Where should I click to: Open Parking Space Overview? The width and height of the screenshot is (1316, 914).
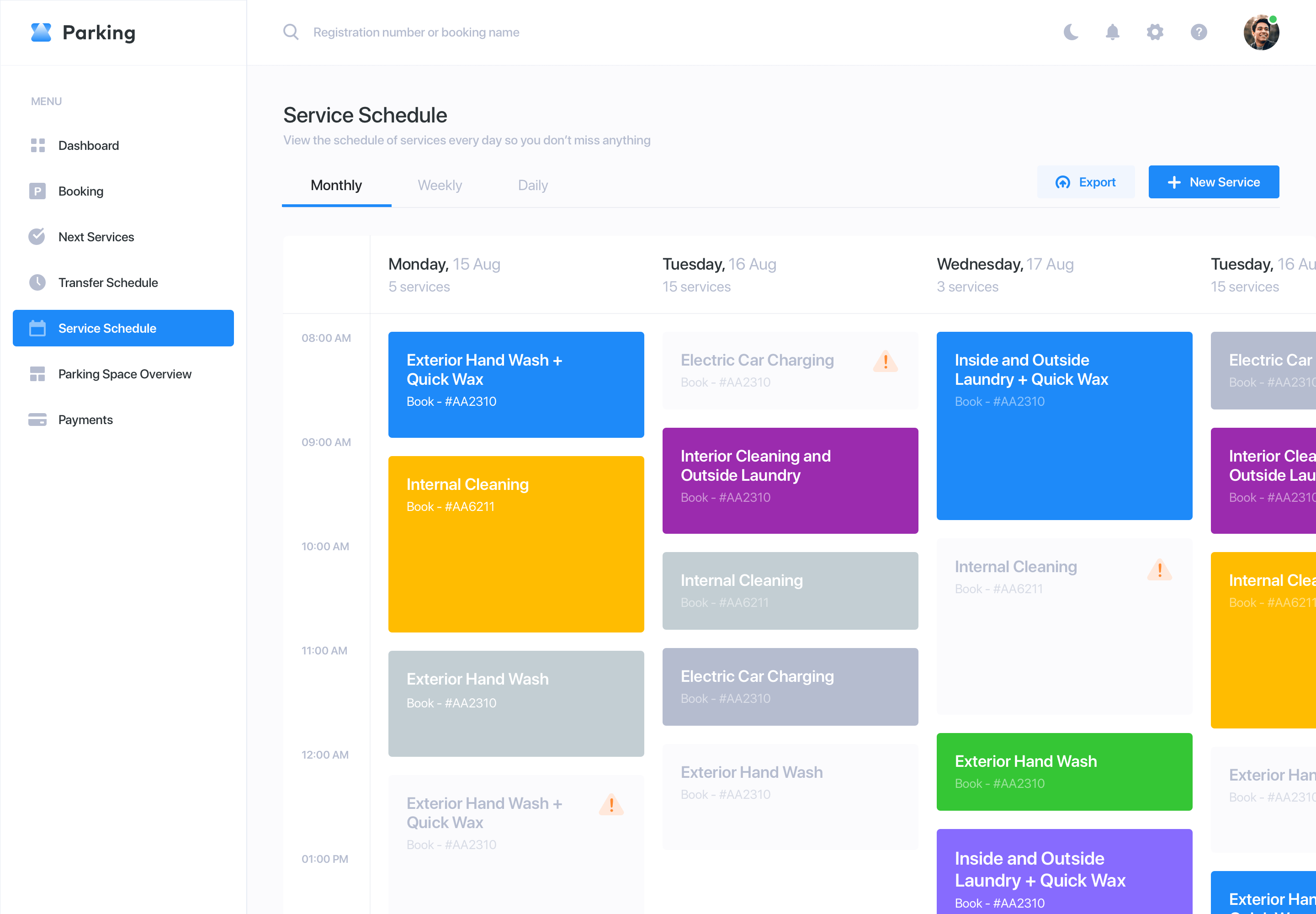(x=123, y=374)
